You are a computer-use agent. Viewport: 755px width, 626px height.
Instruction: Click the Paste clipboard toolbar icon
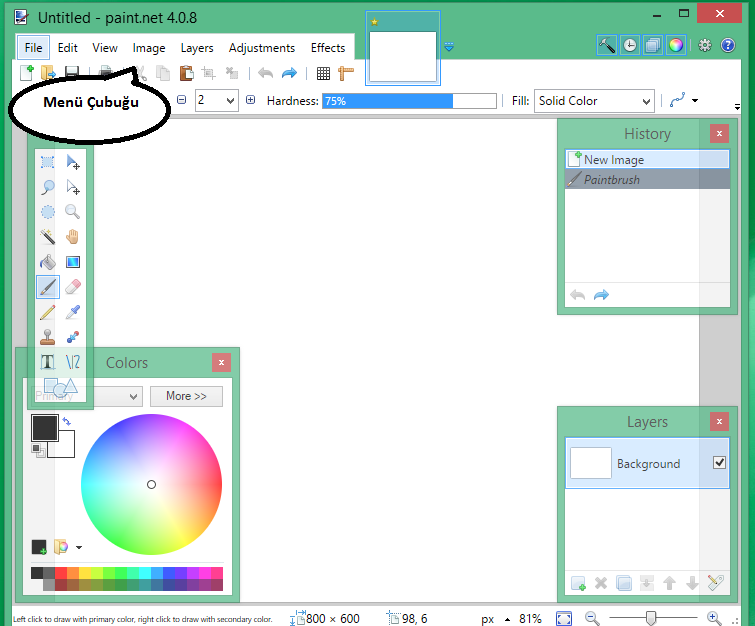(186, 73)
